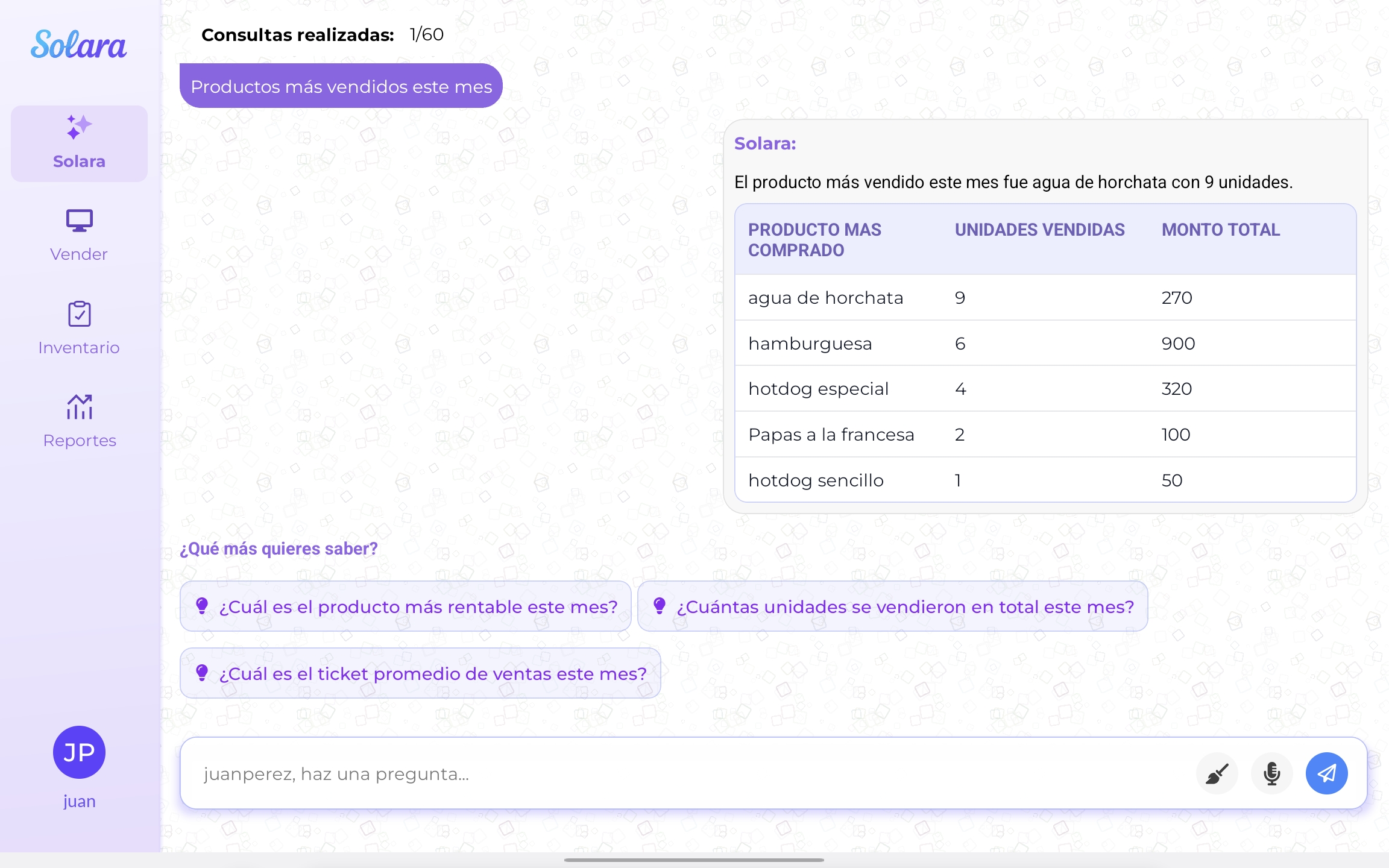Click the 'Unidades Vendidas' column header

pos(1039,230)
